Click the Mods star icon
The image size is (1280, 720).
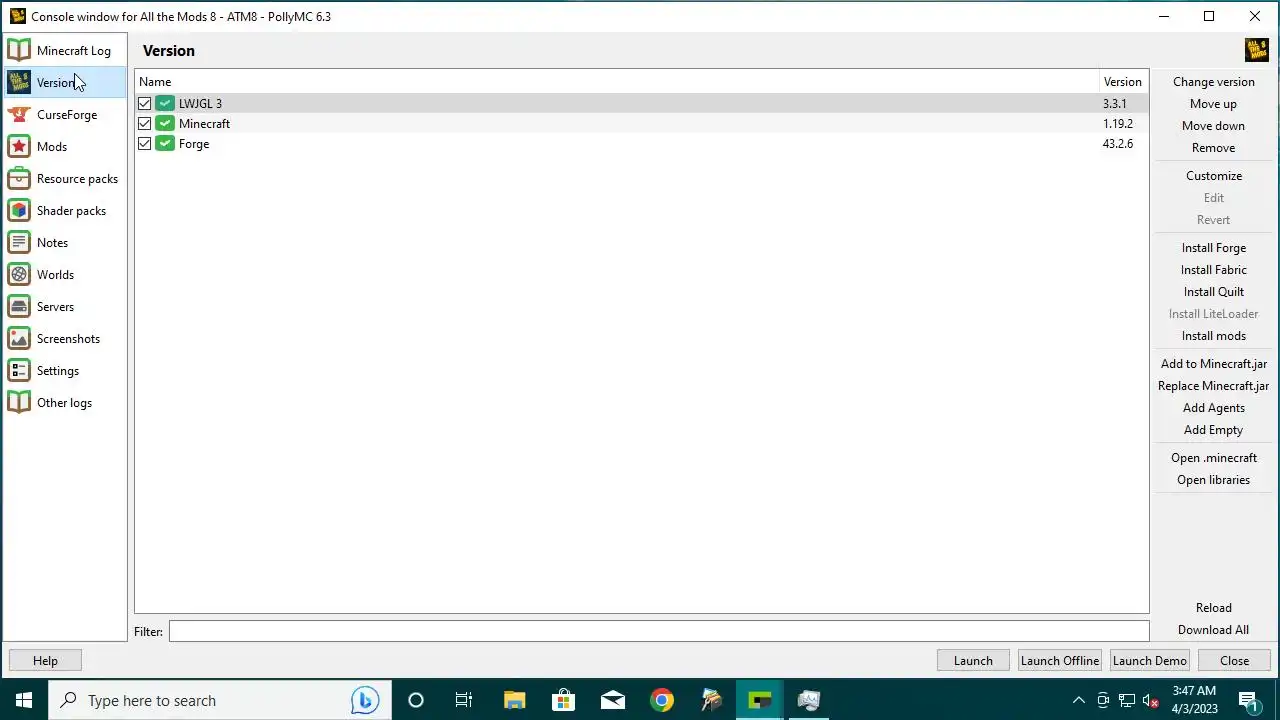[19, 147]
